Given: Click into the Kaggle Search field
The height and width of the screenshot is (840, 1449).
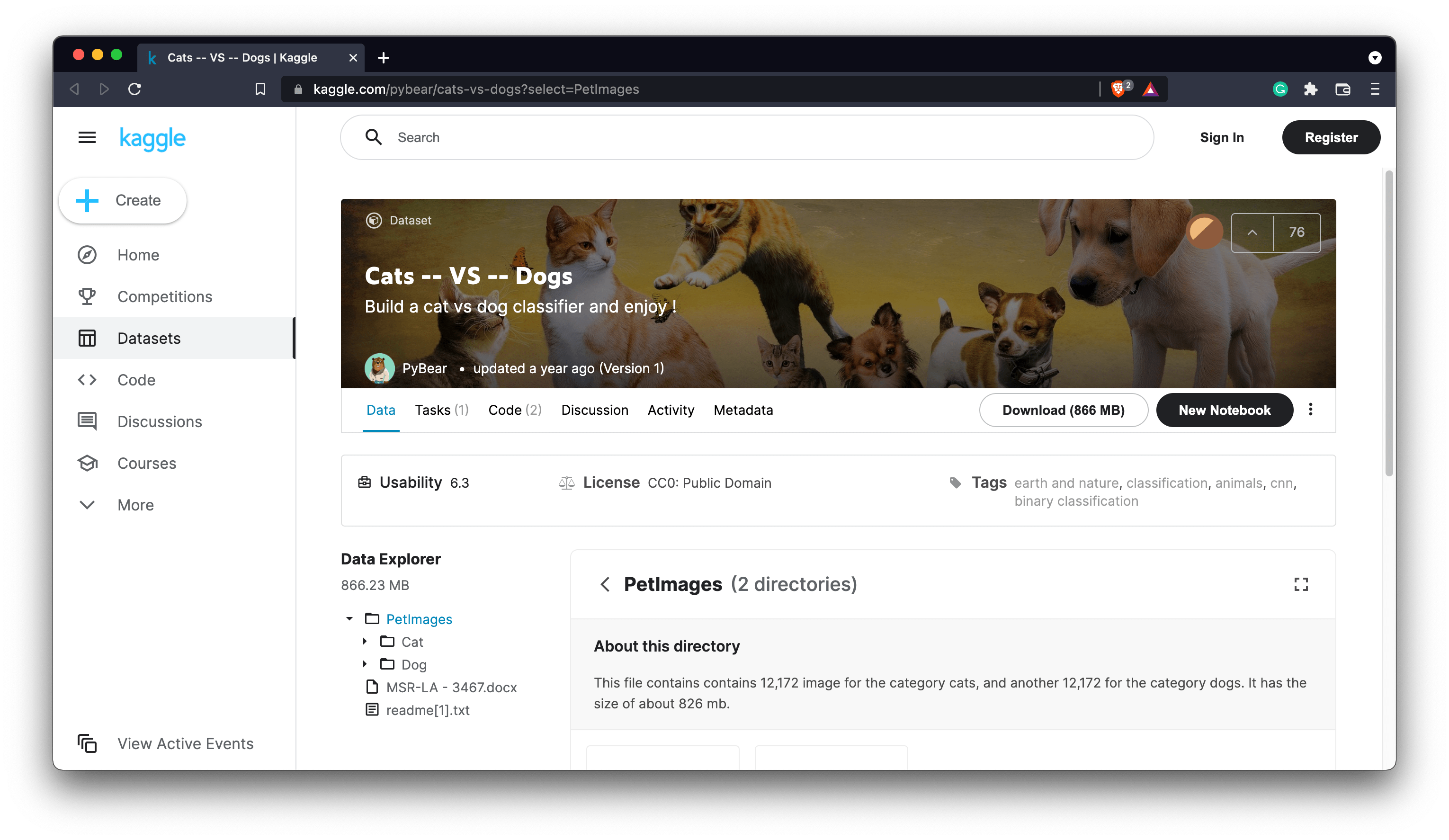Looking at the screenshot, I should pos(748,137).
